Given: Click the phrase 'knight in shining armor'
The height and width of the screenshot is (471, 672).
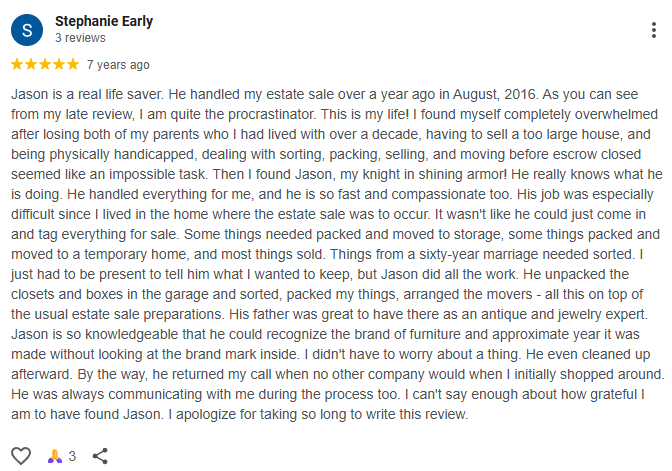Looking at the screenshot, I should [x=434, y=174].
